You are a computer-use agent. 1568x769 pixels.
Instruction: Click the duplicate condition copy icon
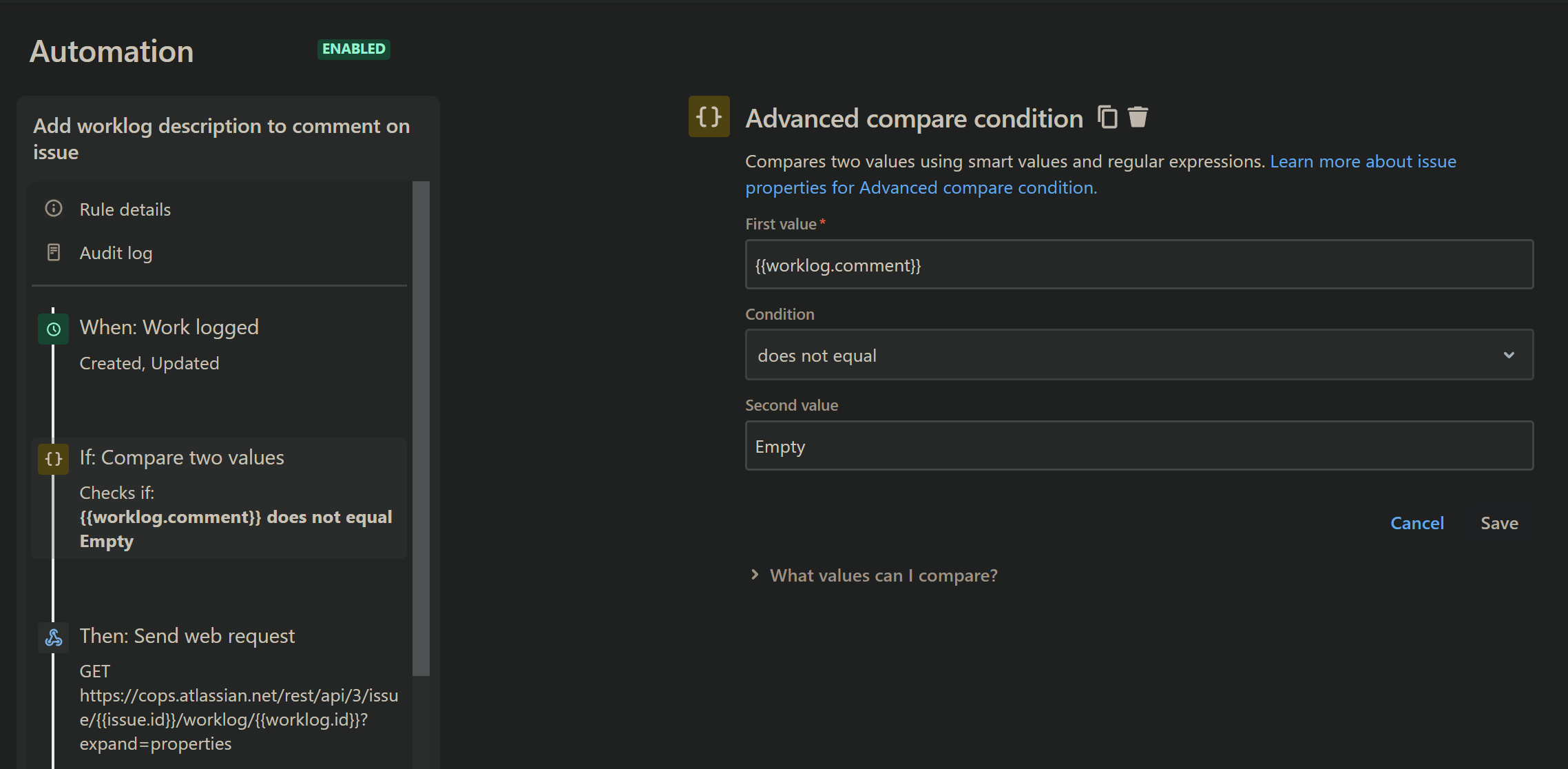(x=1107, y=117)
